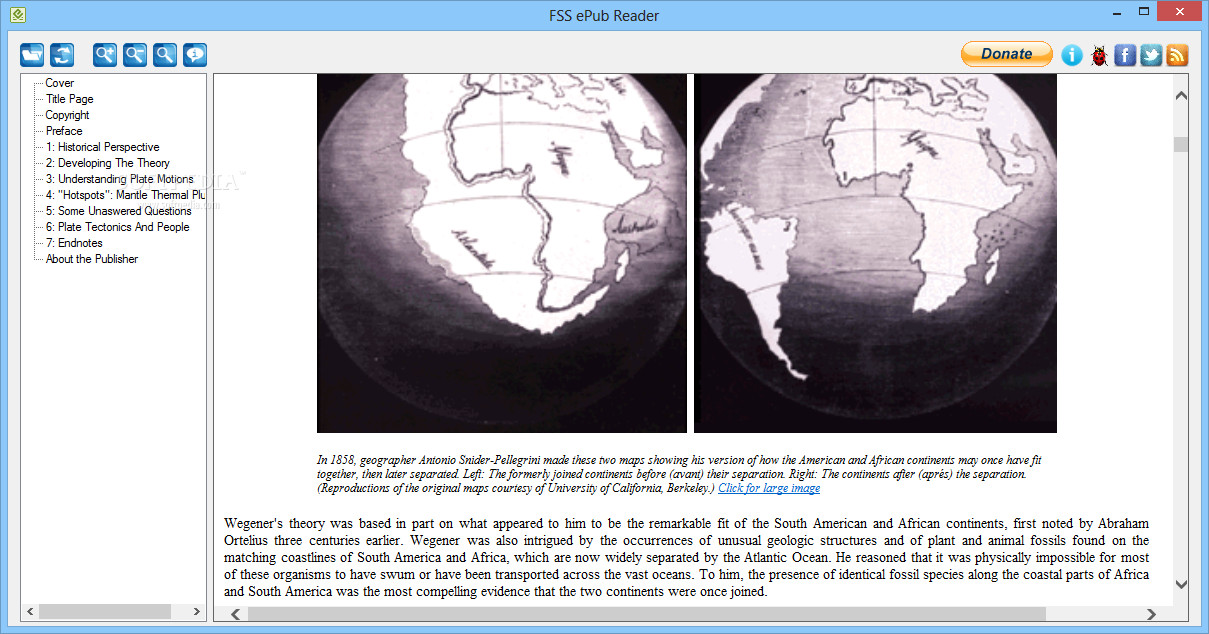Zoom in with the magnifier plus icon
Image resolution: width=1209 pixels, height=634 pixels.
(x=105, y=55)
